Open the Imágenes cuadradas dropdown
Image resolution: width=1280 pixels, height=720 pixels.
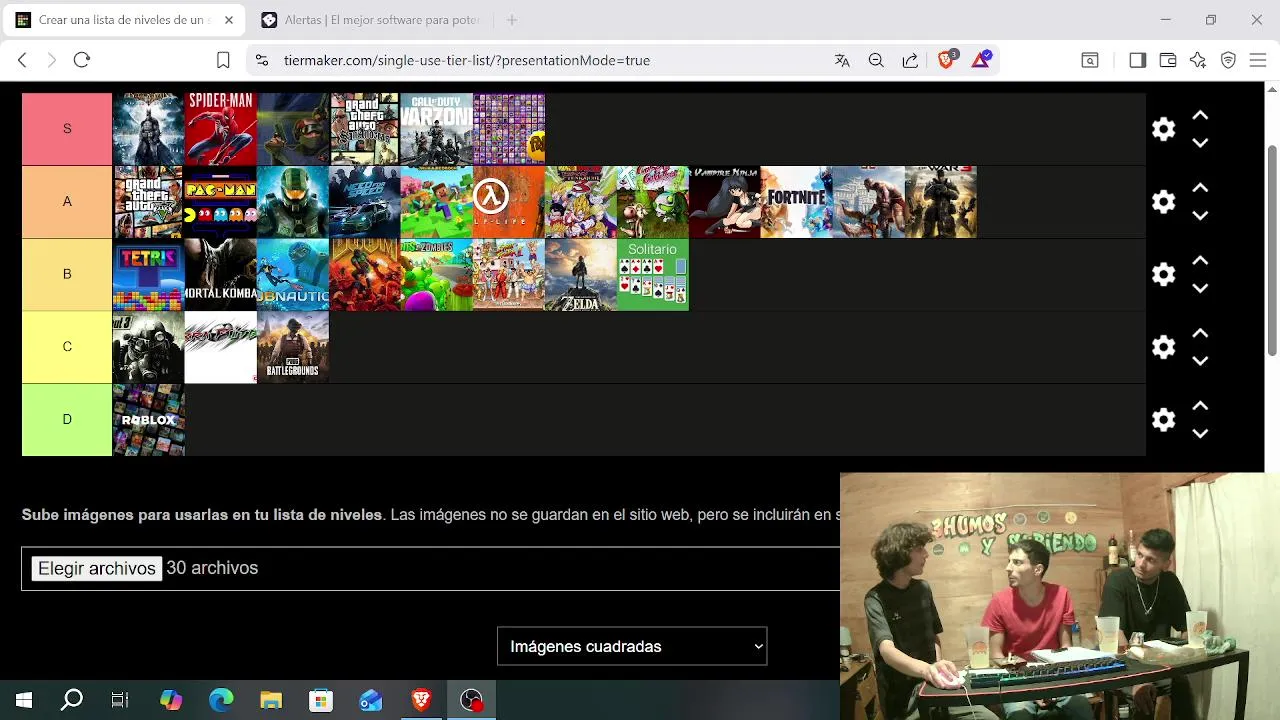point(632,646)
